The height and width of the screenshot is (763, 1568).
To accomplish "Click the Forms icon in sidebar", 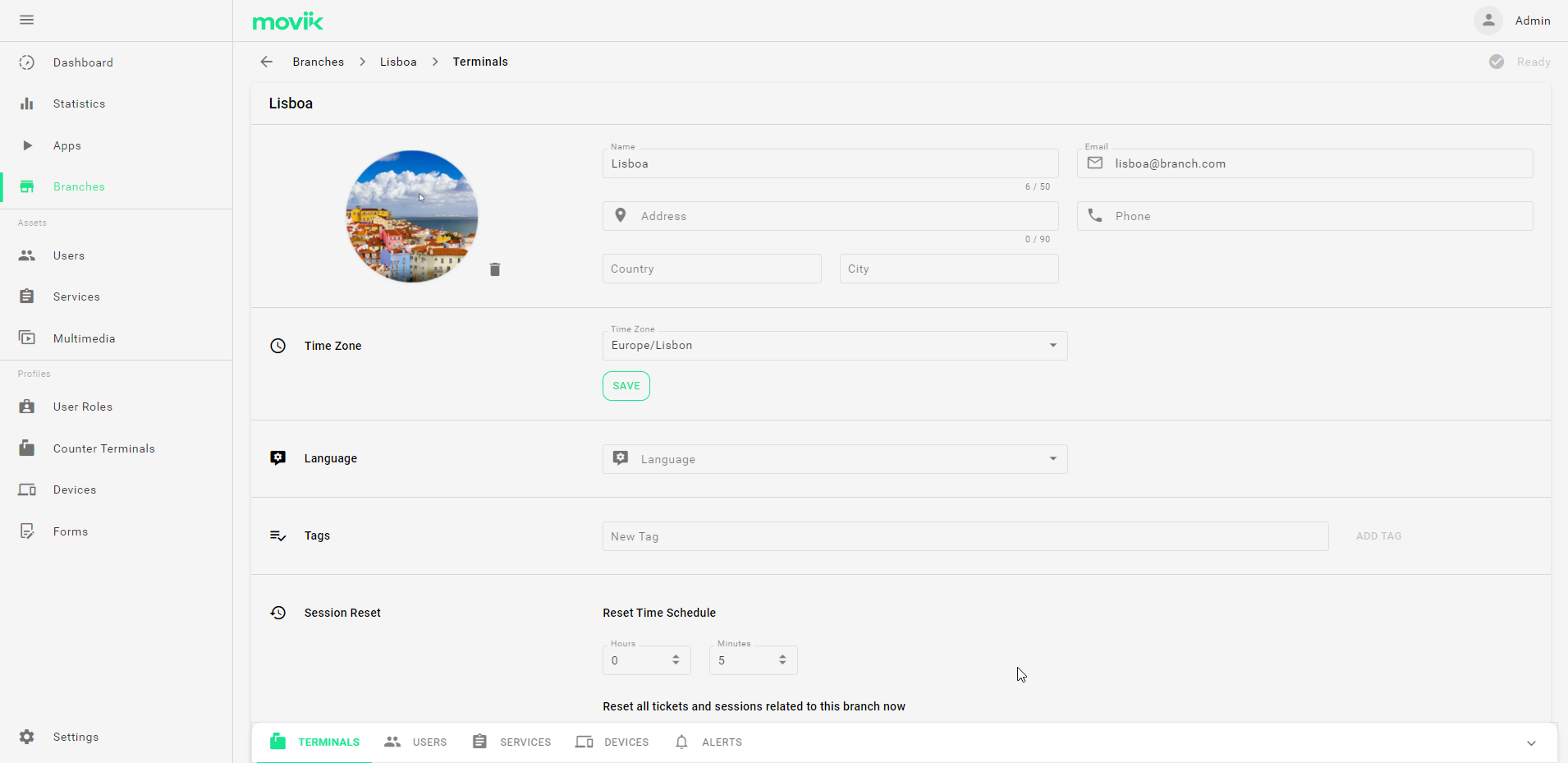I will (x=27, y=531).
